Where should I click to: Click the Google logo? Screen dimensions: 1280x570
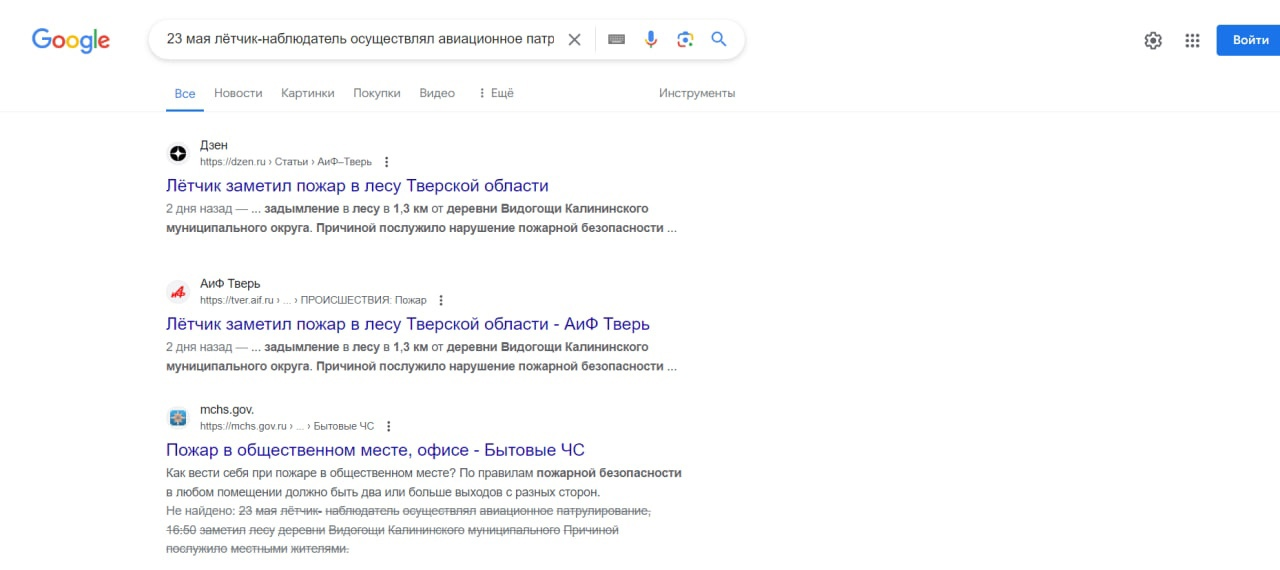tap(71, 40)
